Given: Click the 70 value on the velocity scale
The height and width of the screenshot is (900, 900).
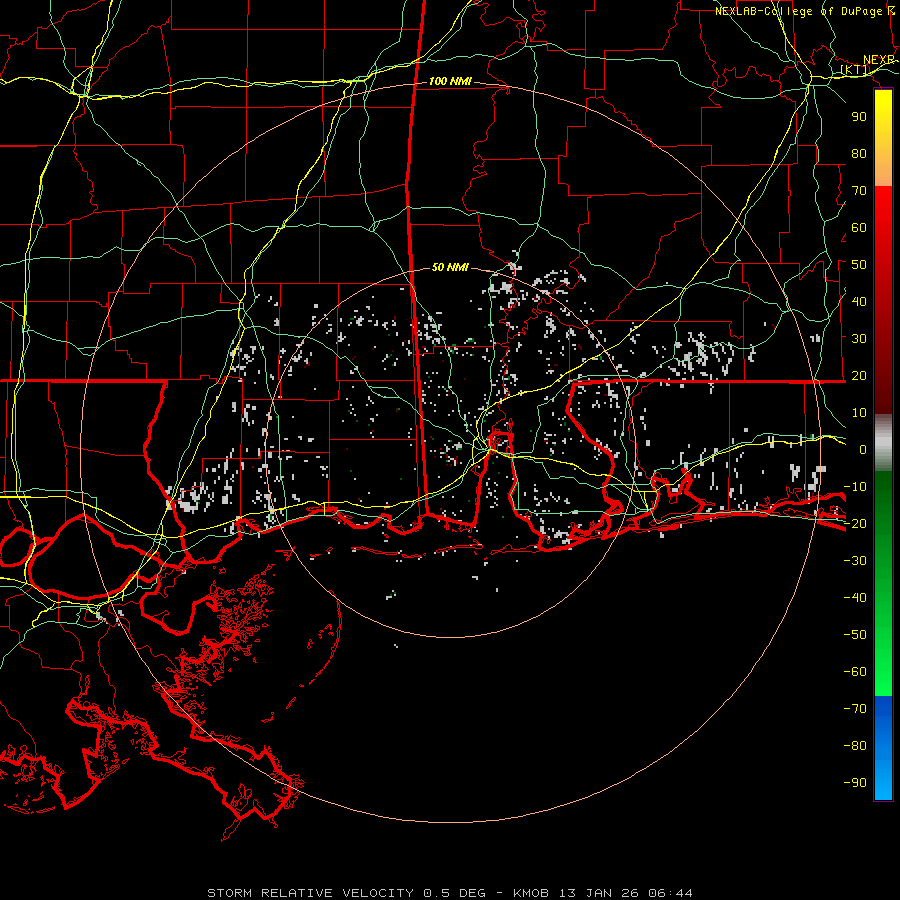Looking at the screenshot, I should pos(859,191).
